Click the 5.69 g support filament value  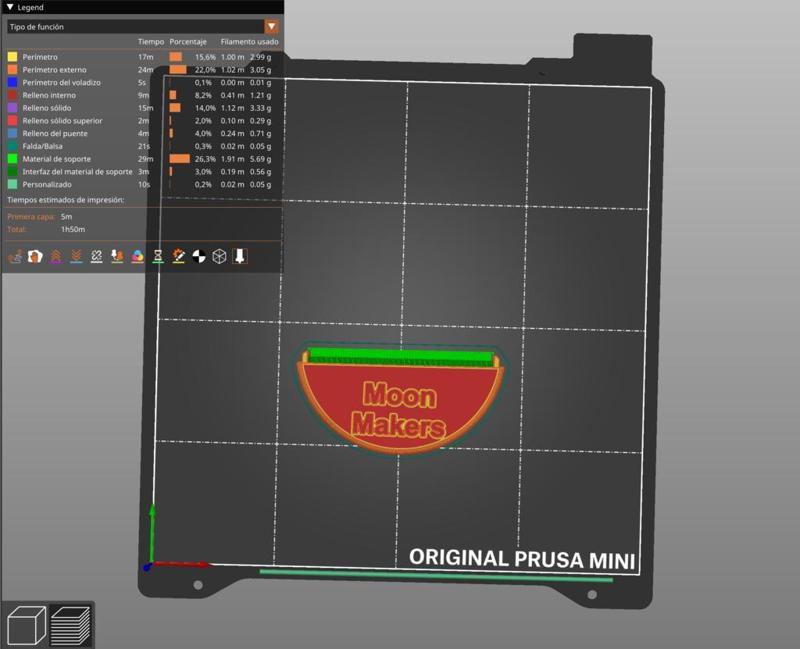tap(260, 159)
